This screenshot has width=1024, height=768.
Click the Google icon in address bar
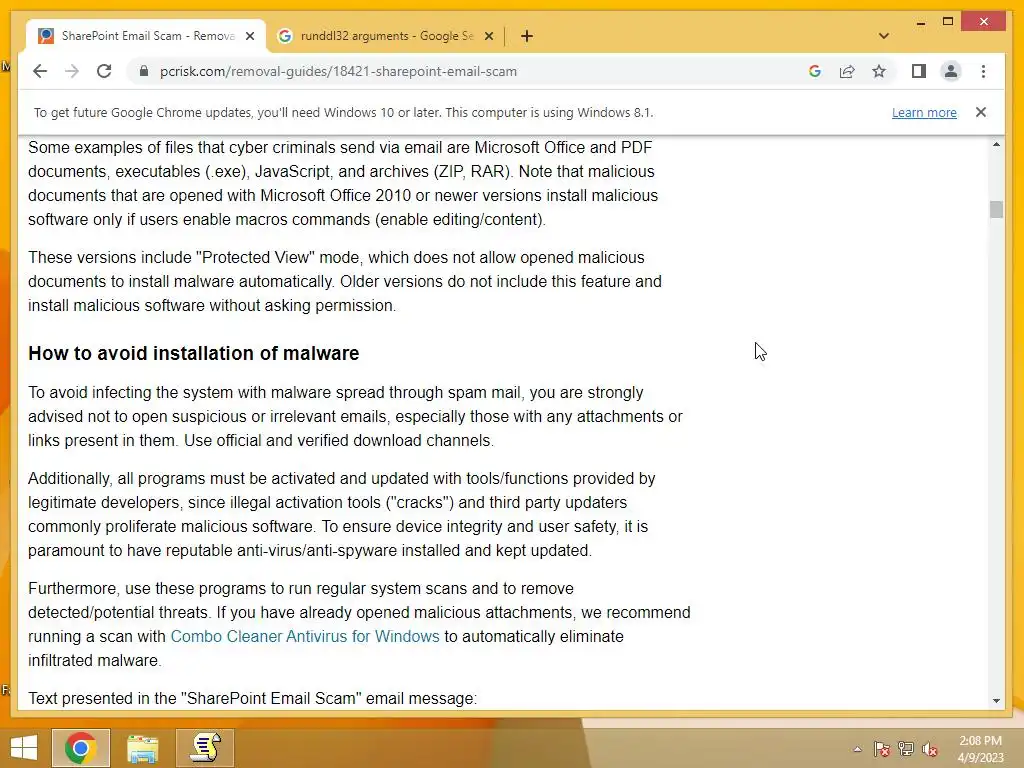click(x=814, y=71)
